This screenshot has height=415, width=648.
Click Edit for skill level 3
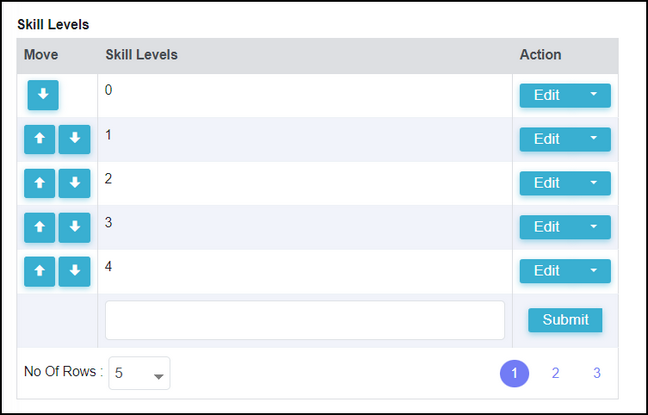click(x=547, y=227)
